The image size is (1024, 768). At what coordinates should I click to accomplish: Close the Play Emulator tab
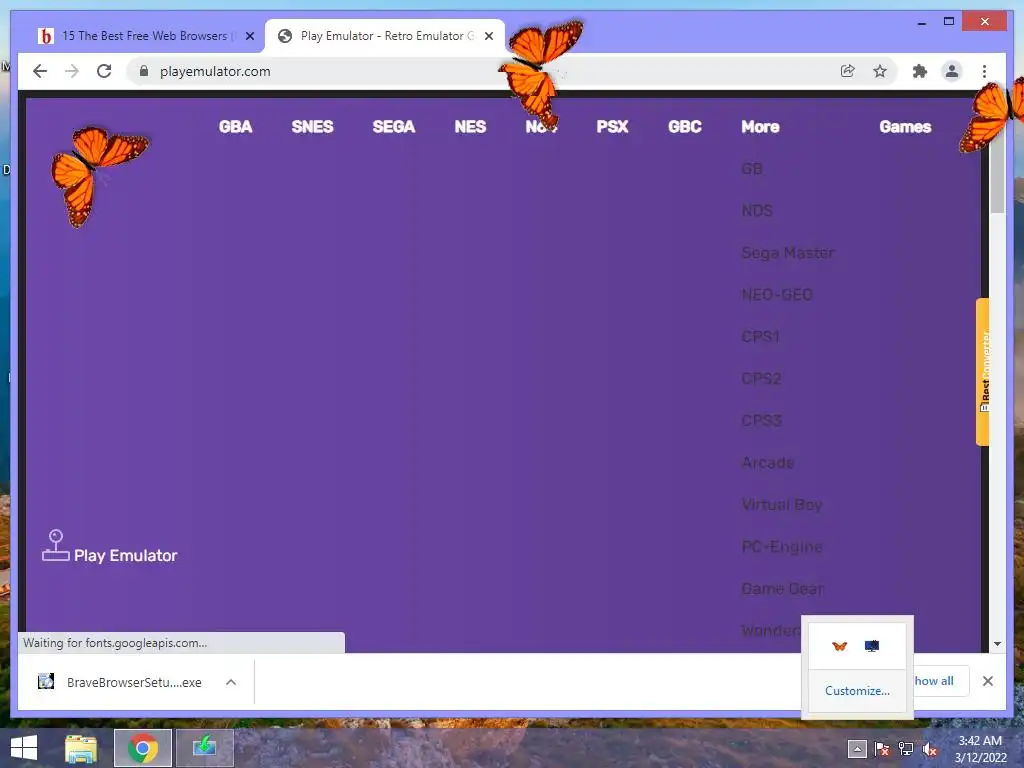pyautogui.click(x=488, y=36)
